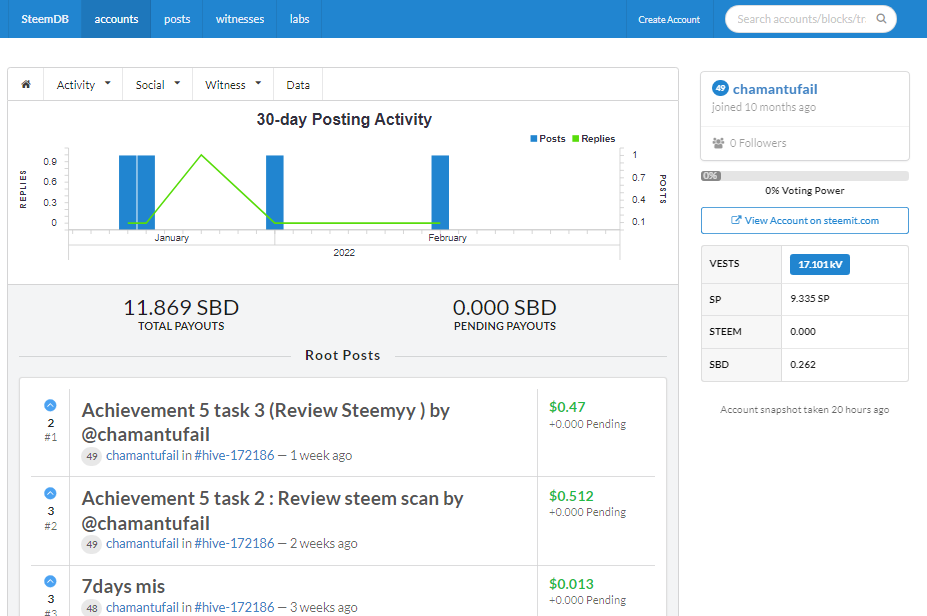Open the 7days mis post

[123, 586]
